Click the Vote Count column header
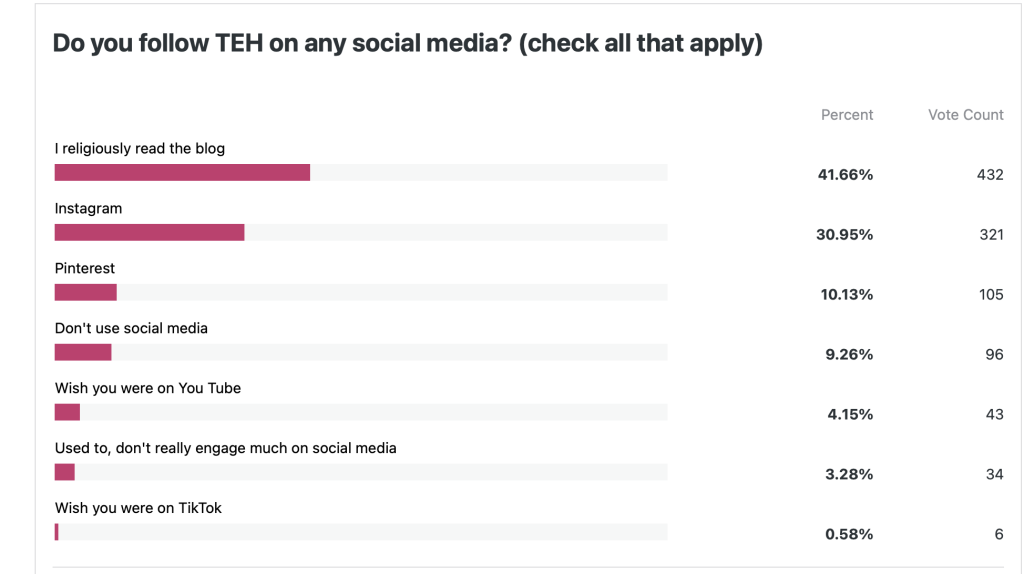The image size is (1024, 574). coord(965,115)
